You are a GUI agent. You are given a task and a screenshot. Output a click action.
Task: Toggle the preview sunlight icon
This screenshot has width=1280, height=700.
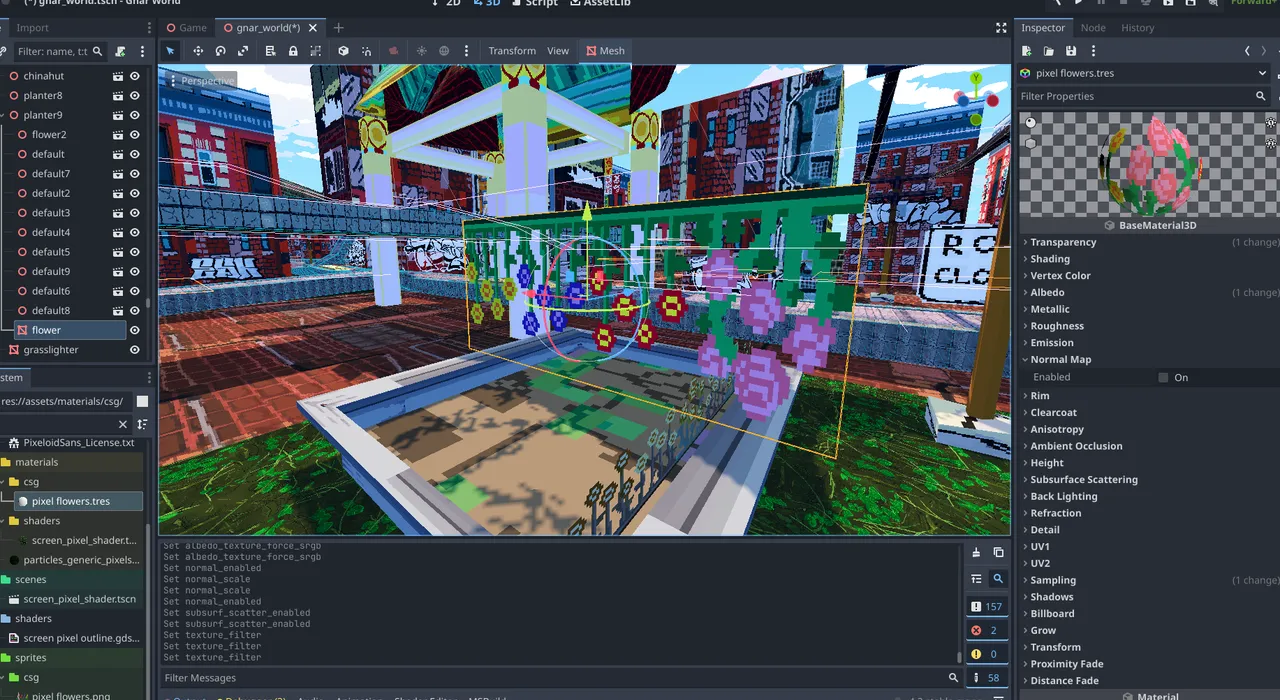tap(421, 51)
